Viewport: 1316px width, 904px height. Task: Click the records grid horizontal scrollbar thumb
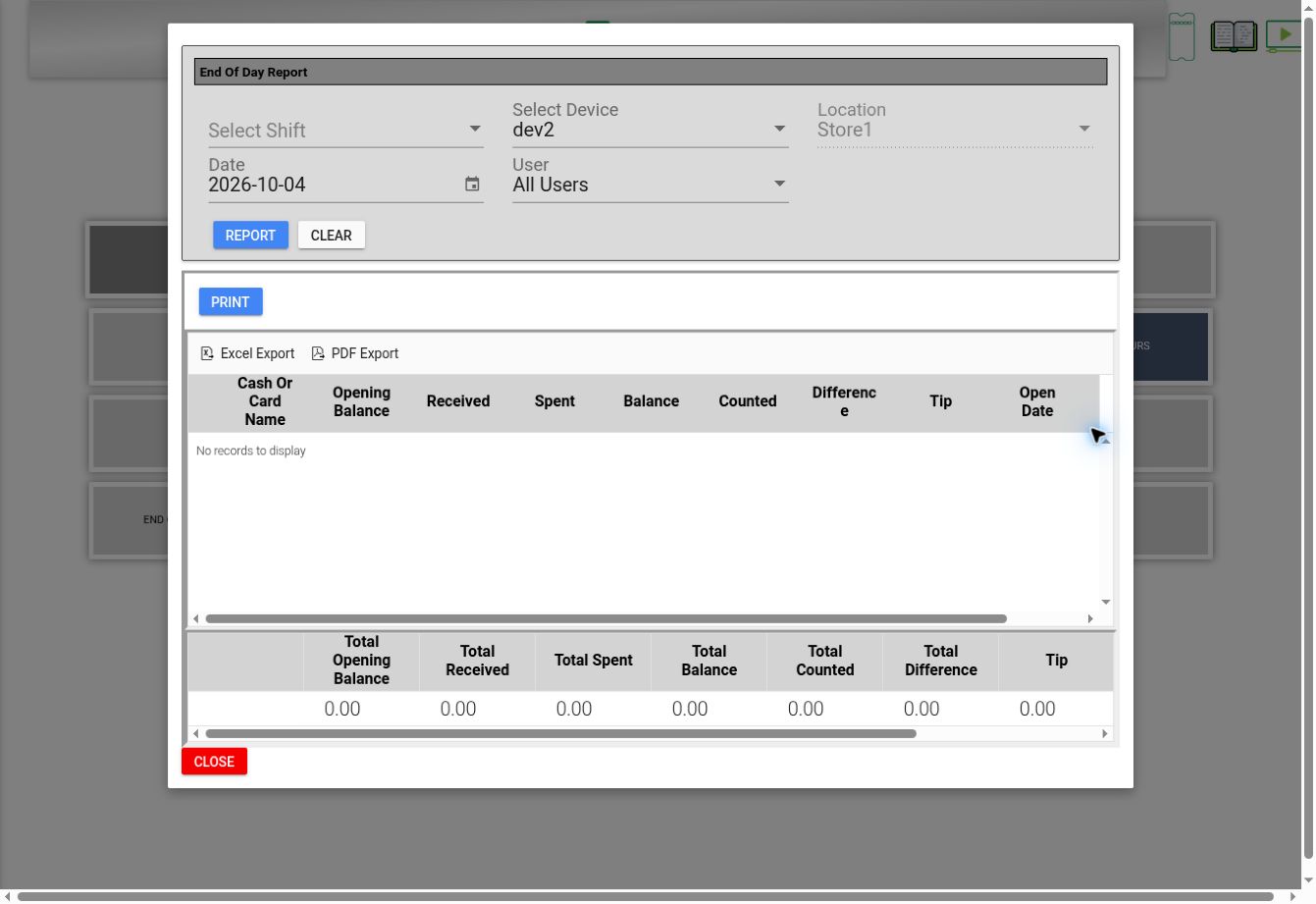point(605,618)
